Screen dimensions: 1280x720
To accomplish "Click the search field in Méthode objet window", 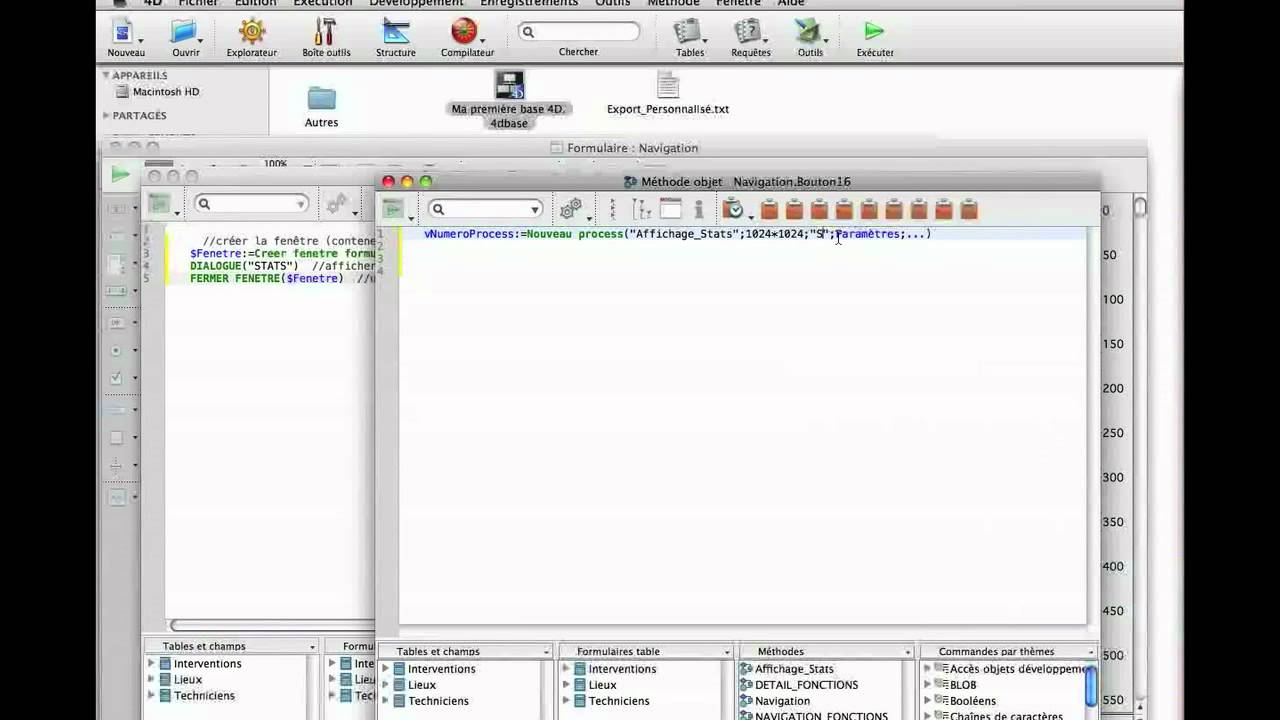I will [485, 209].
